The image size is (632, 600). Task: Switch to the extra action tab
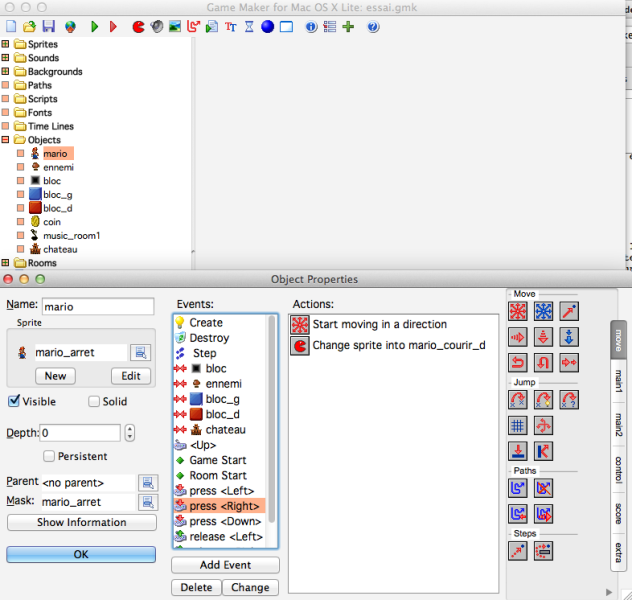point(618,552)
